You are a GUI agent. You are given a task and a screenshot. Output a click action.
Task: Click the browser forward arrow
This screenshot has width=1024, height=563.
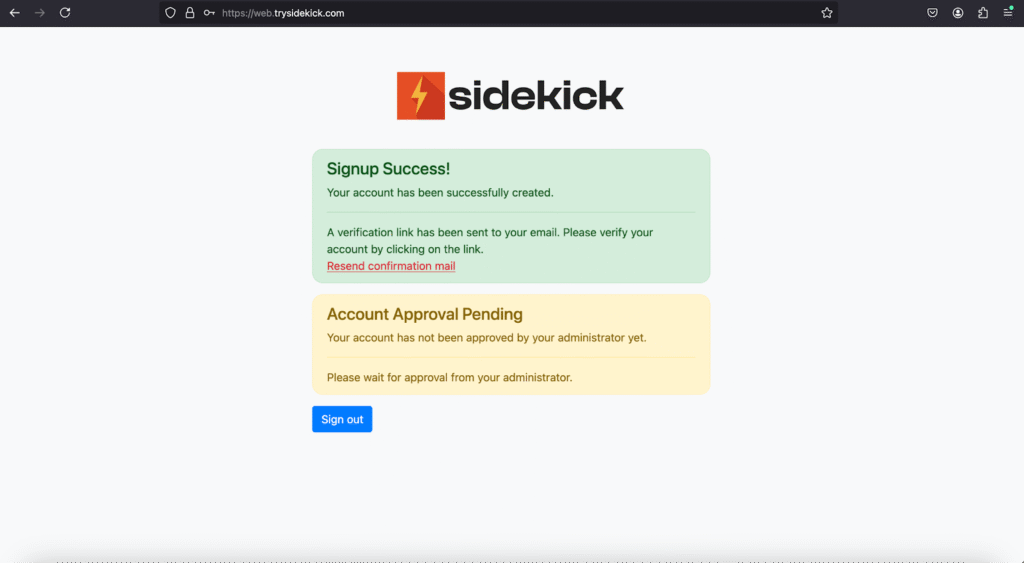(40, 13)
